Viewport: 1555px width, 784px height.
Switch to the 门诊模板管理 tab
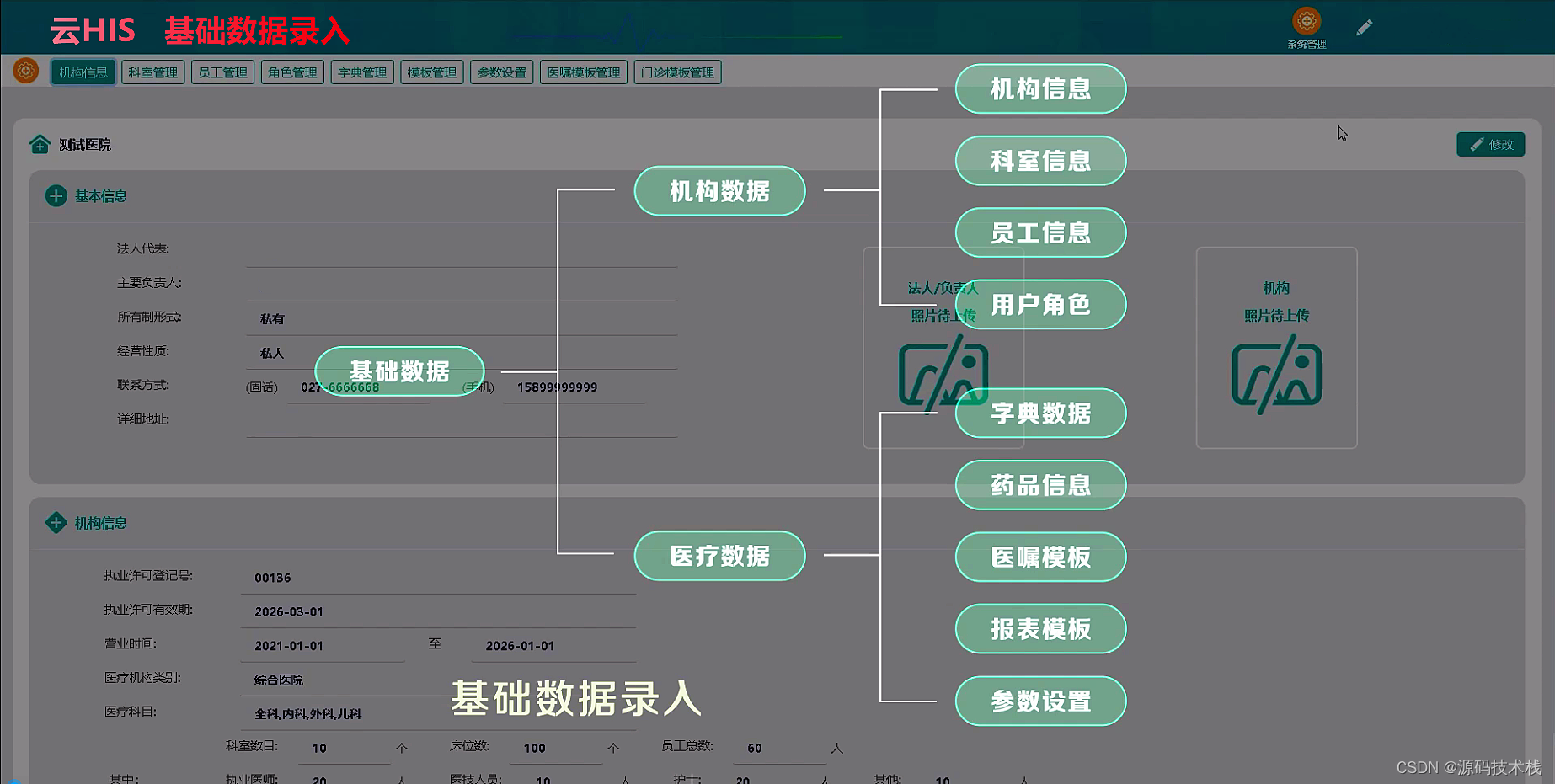(x=678, y=72)
